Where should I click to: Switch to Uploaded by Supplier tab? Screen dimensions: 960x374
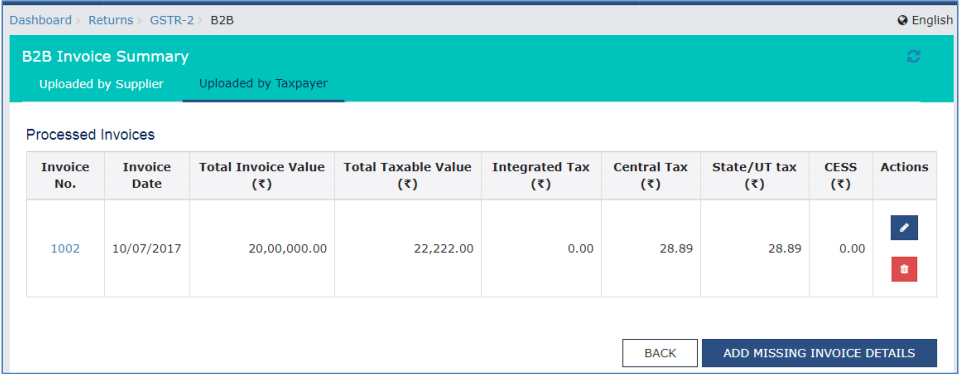tap(102, 84)
